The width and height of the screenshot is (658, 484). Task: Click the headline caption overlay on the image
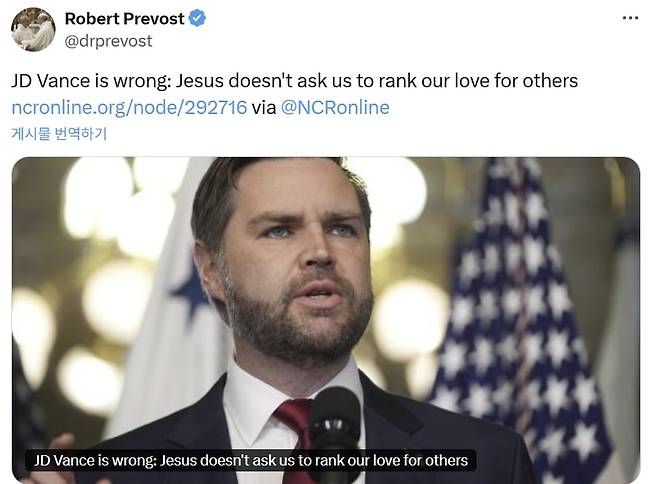coord(251,460)
